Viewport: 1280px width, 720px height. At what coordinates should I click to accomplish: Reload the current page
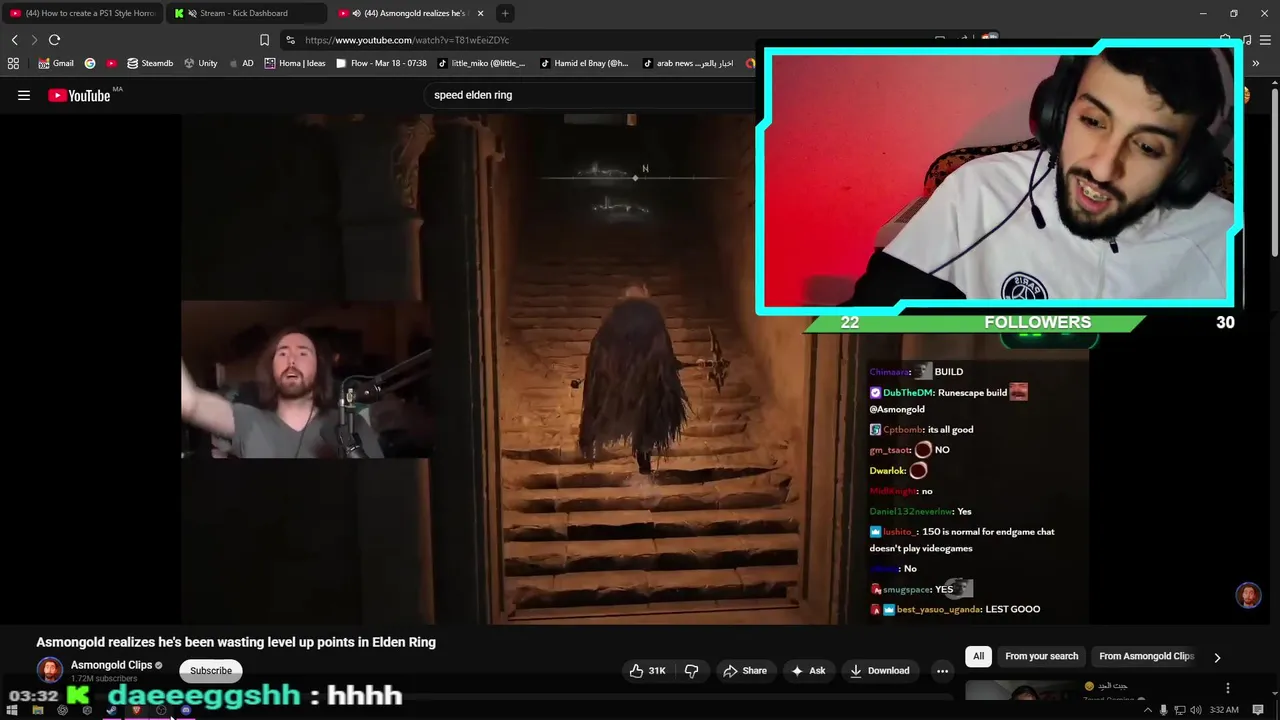click(x=54, y=40)
